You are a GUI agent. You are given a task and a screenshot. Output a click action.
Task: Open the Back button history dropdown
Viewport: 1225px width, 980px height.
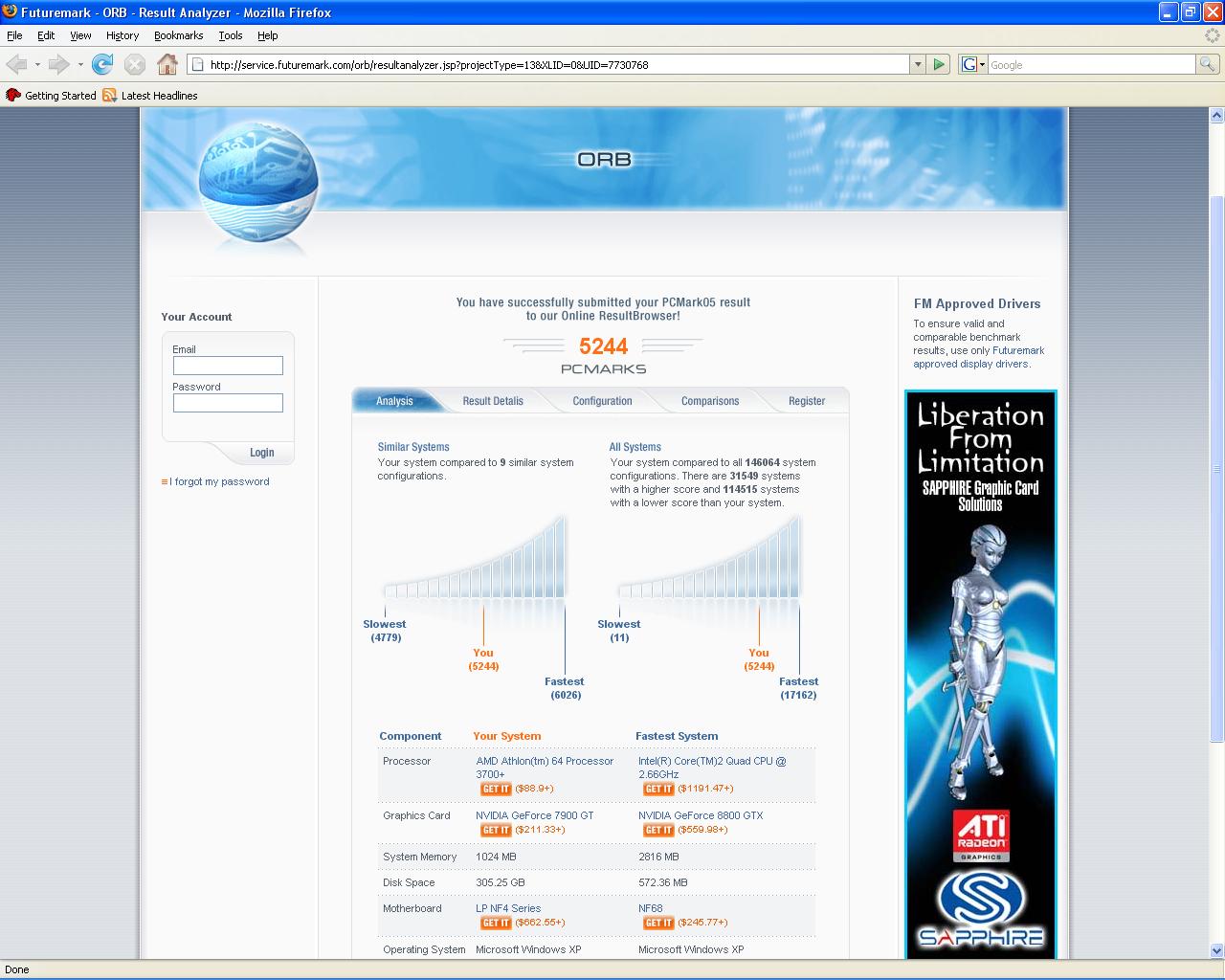coord(37,65)
